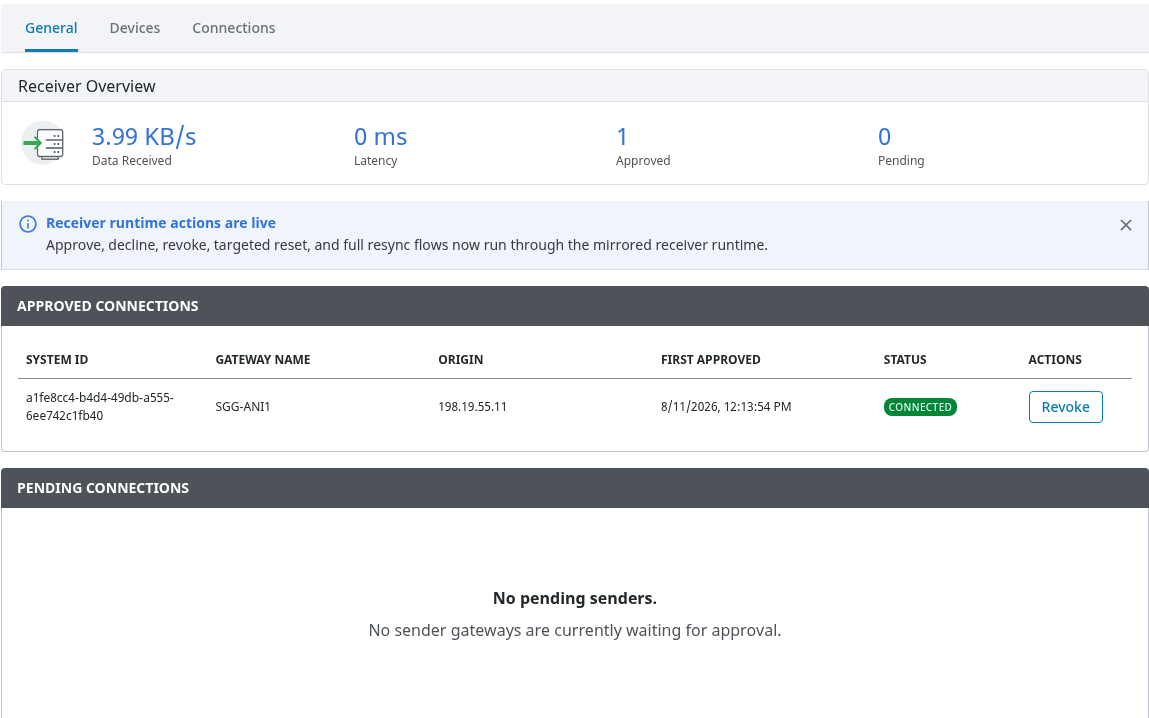
Task: Click the Pending count value
Action: [x=884, y=136]
